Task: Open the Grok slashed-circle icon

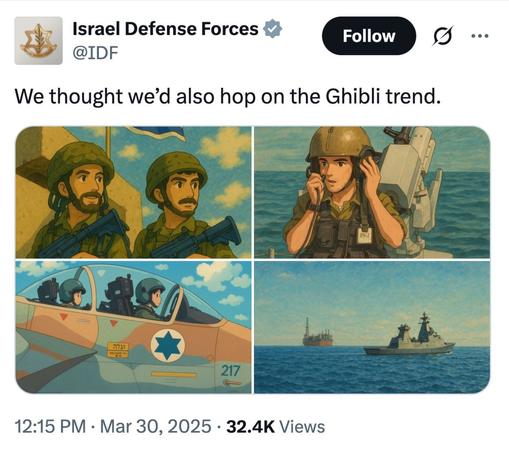Action: 443,35
